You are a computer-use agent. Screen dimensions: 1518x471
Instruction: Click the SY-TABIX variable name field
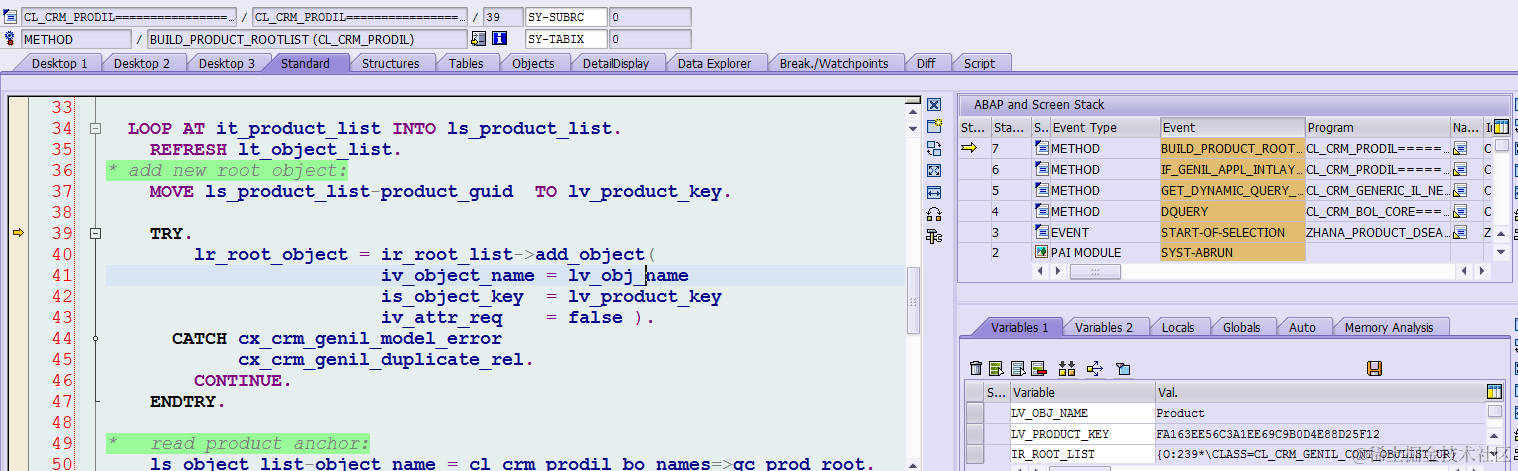(565, 39)
